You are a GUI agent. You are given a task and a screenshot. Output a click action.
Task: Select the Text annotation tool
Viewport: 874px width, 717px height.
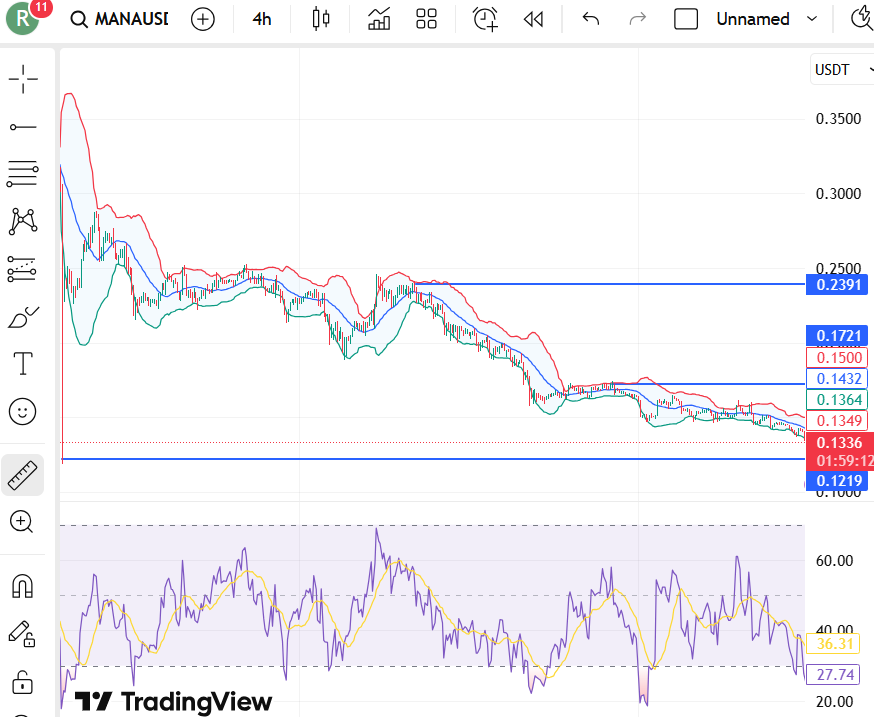click(23, 363)
